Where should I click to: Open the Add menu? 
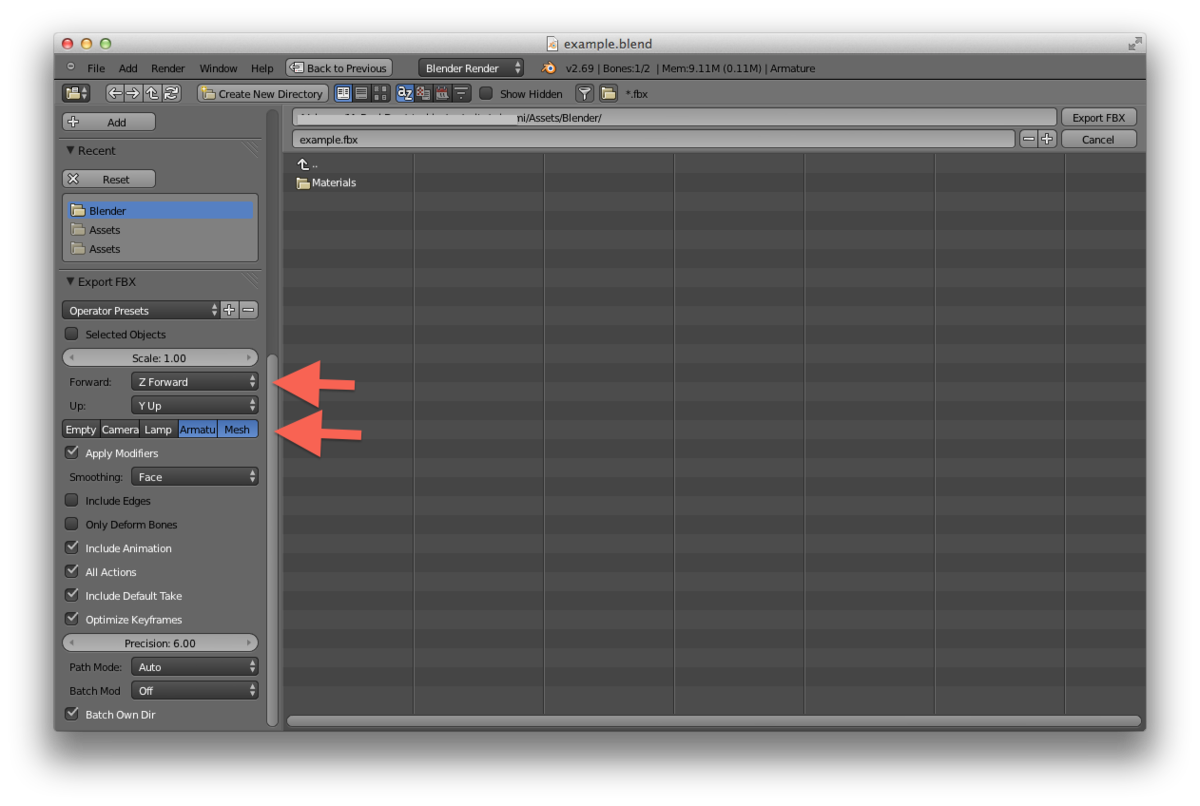tap(128, 68)
